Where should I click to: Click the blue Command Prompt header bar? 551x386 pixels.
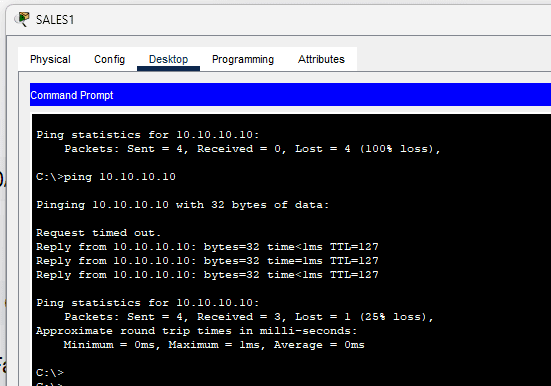coord(290,95)
